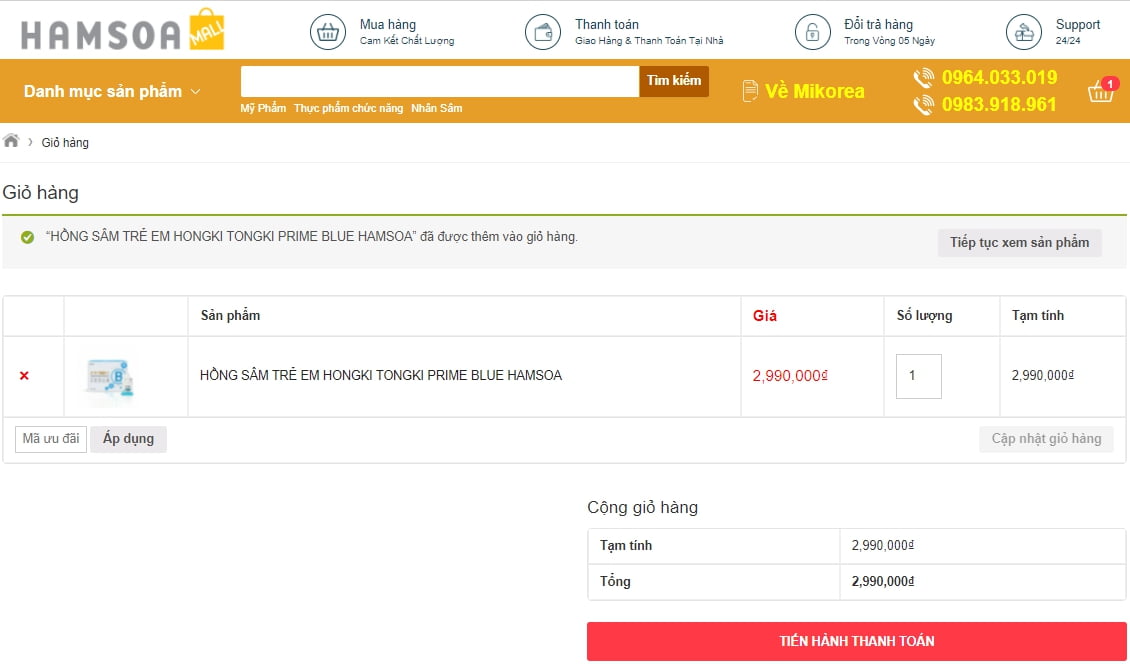Click Tạm tính label in cart totals
Viewport: 1130px width, 664px height.
pos(626,546)
